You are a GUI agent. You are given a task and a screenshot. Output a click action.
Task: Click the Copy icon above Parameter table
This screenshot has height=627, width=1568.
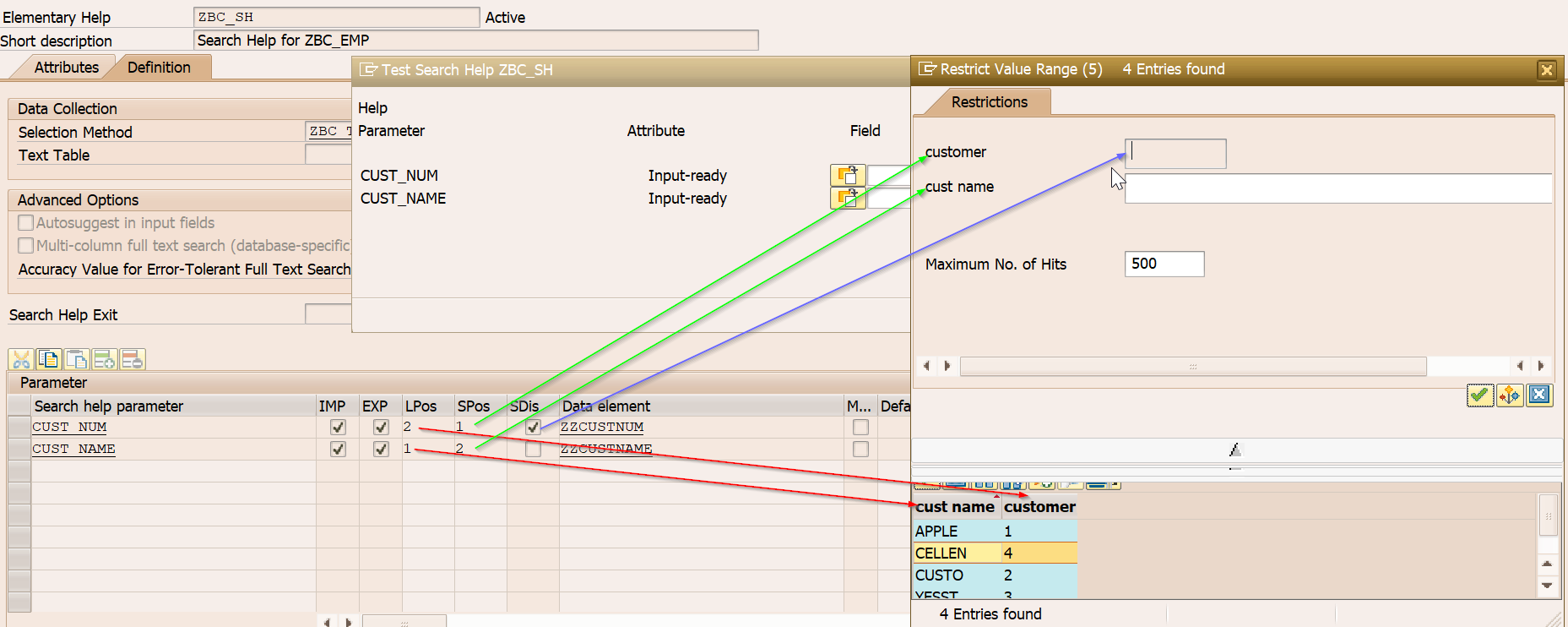[x=49, y=360]
